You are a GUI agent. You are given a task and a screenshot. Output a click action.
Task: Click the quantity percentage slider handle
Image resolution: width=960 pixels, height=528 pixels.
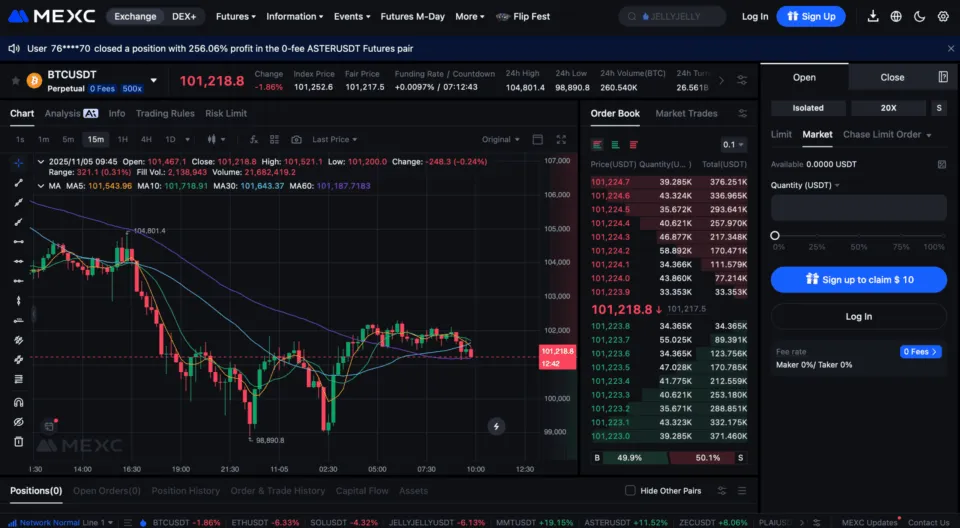[x=774, y=235]
